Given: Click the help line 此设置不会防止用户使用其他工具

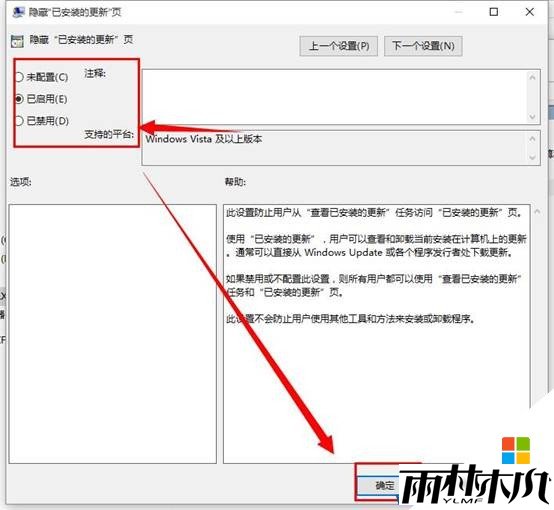Looking at the screenshot, I should [x=350, y=319].
